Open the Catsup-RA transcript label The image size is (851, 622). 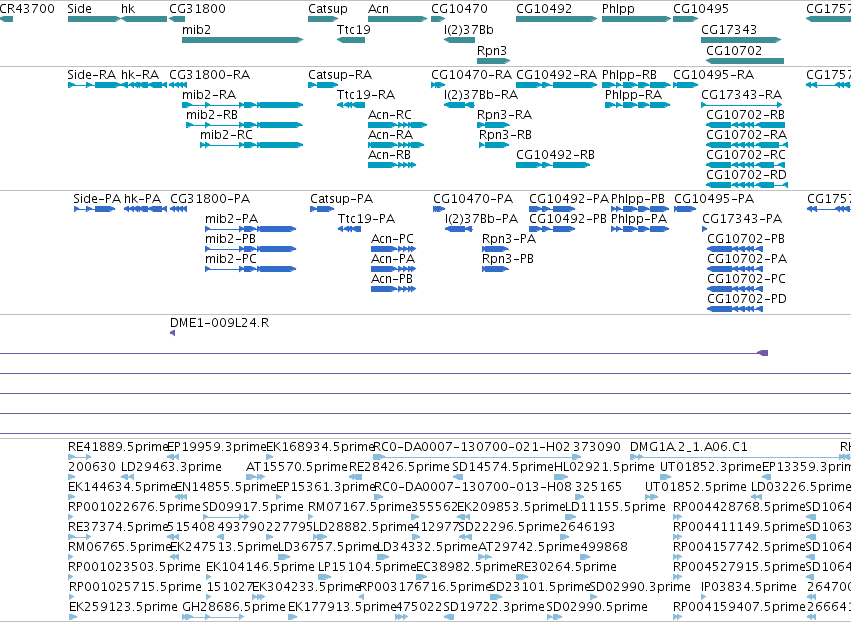tap(340, 75)
